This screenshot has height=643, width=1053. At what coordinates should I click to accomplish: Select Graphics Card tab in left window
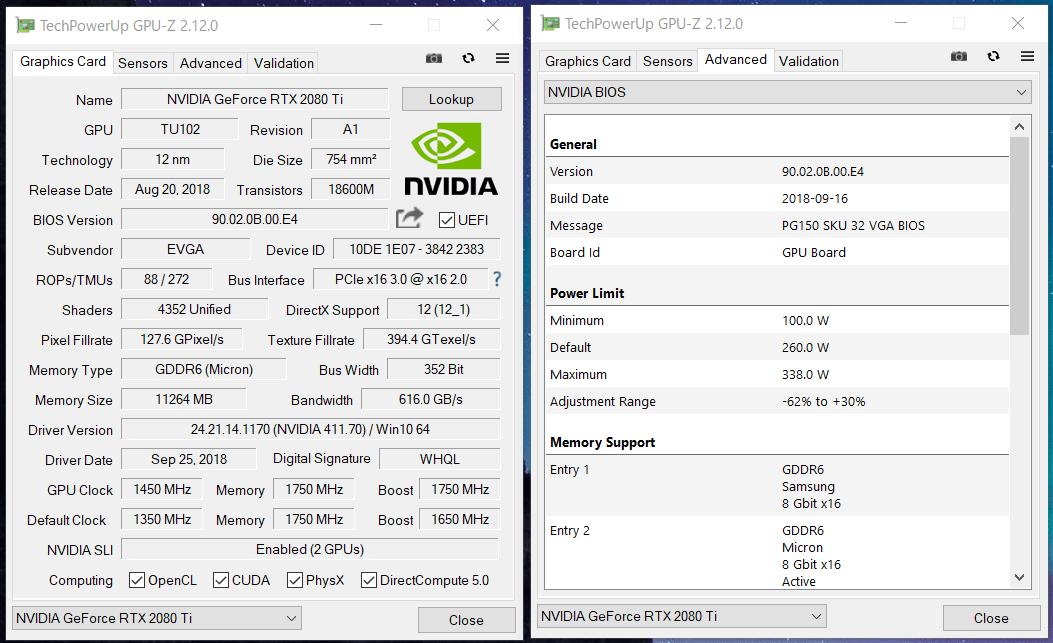63,61
